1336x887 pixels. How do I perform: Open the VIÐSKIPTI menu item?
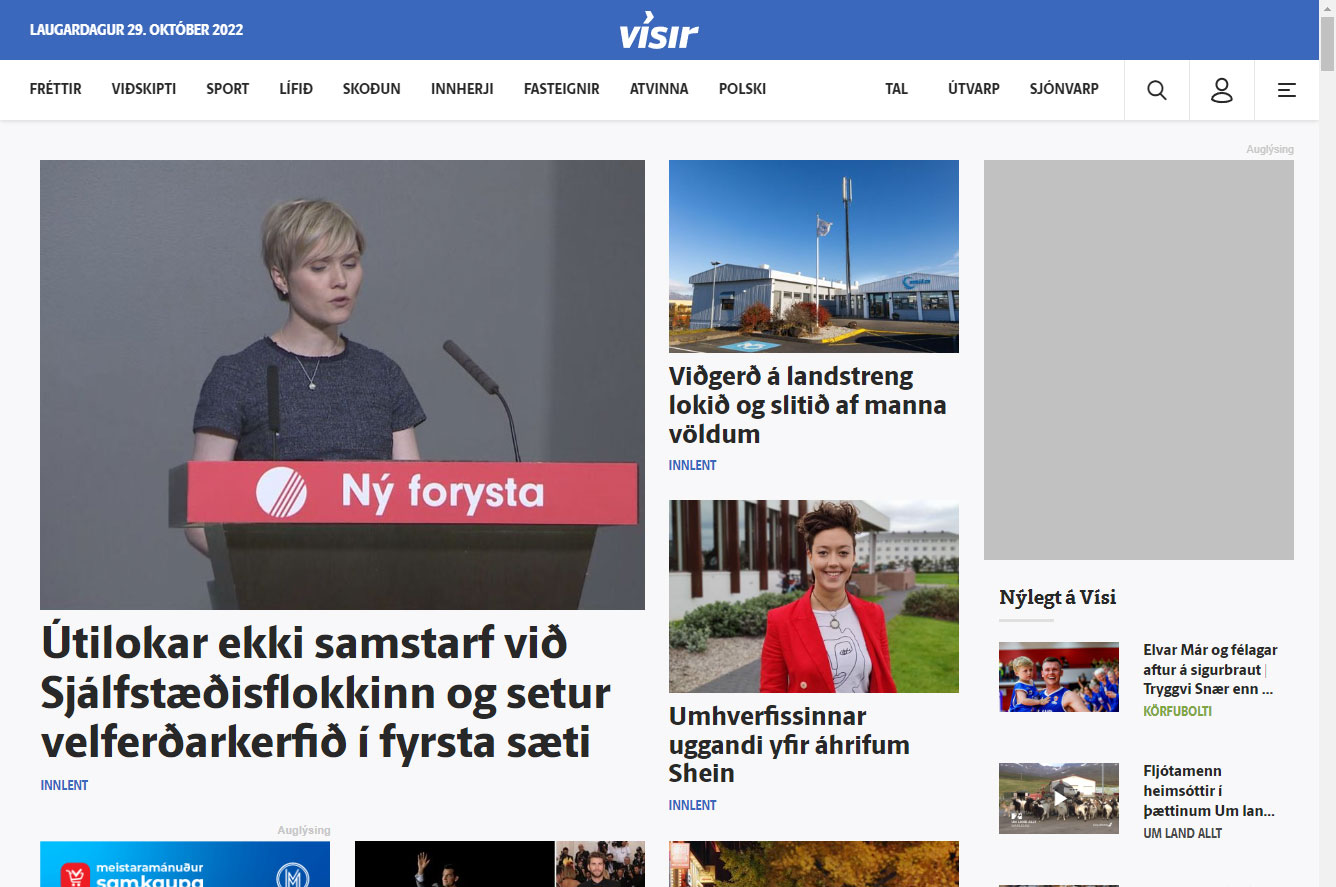(x=143, y=89)
